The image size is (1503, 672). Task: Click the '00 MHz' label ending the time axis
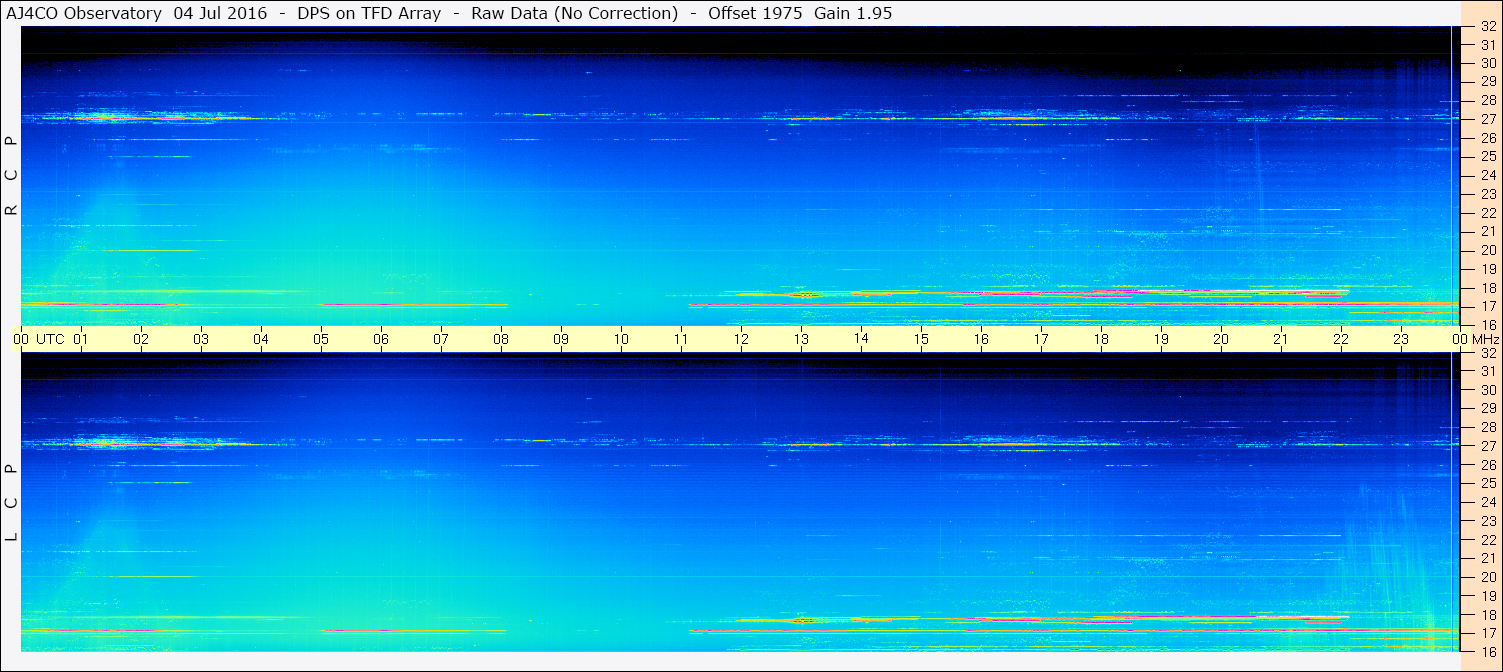[1476, 339]
